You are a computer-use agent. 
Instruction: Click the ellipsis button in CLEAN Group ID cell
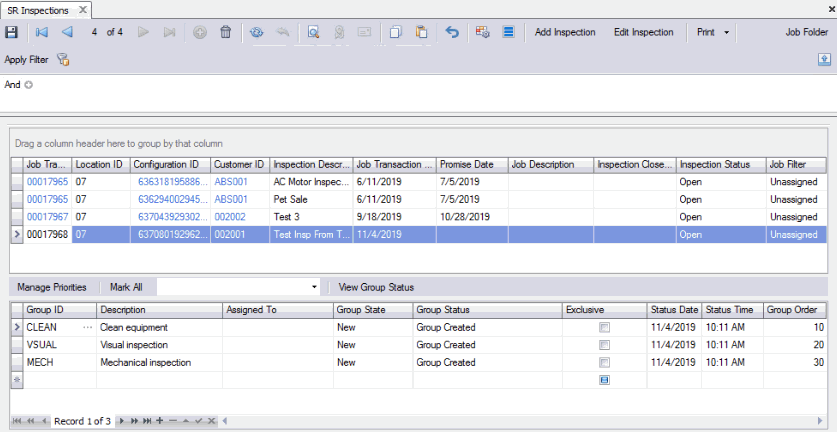87,327
